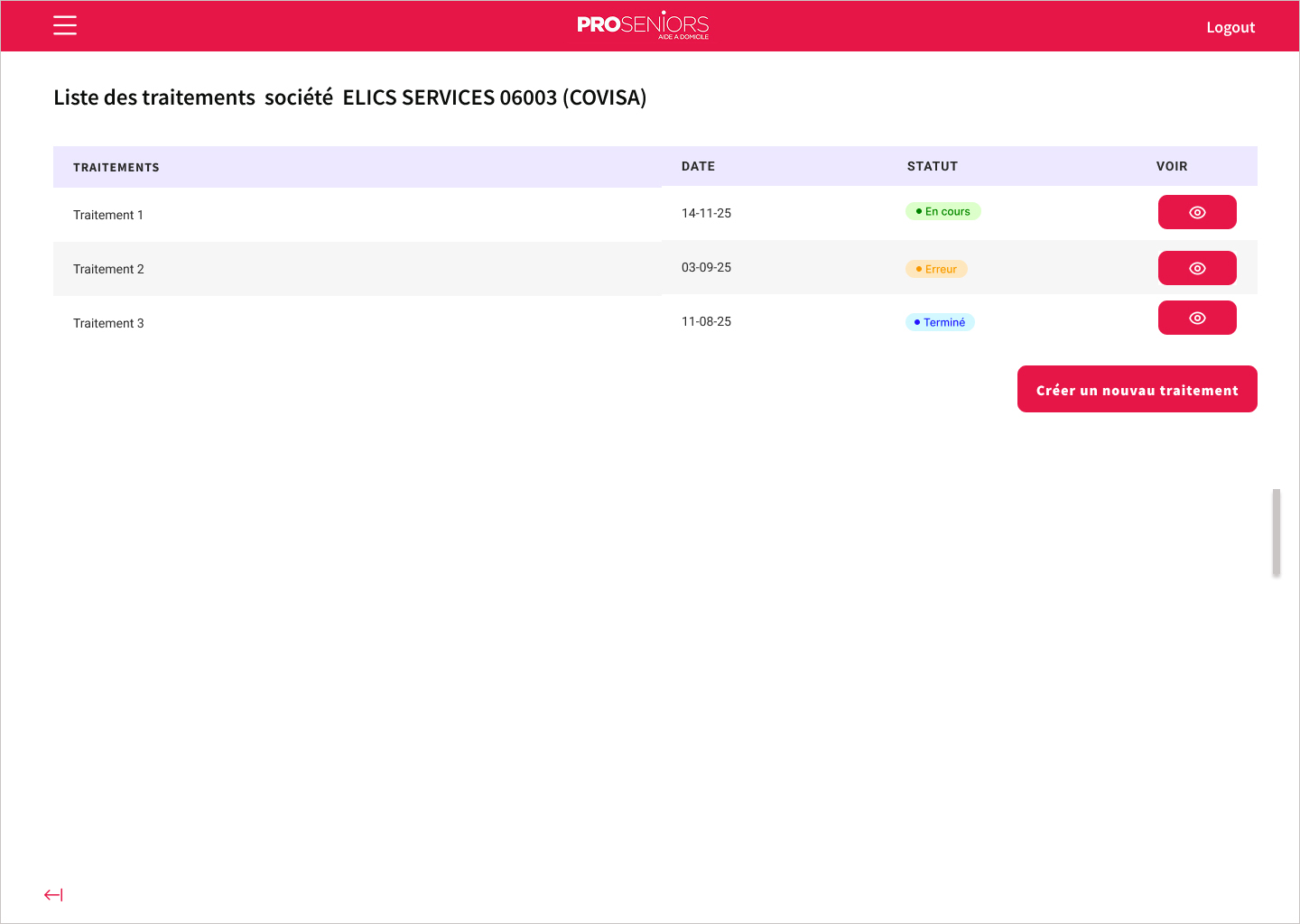Click the STATUT column header
This screenshot has width=1300, height=924.
click(x=932, y=166)
